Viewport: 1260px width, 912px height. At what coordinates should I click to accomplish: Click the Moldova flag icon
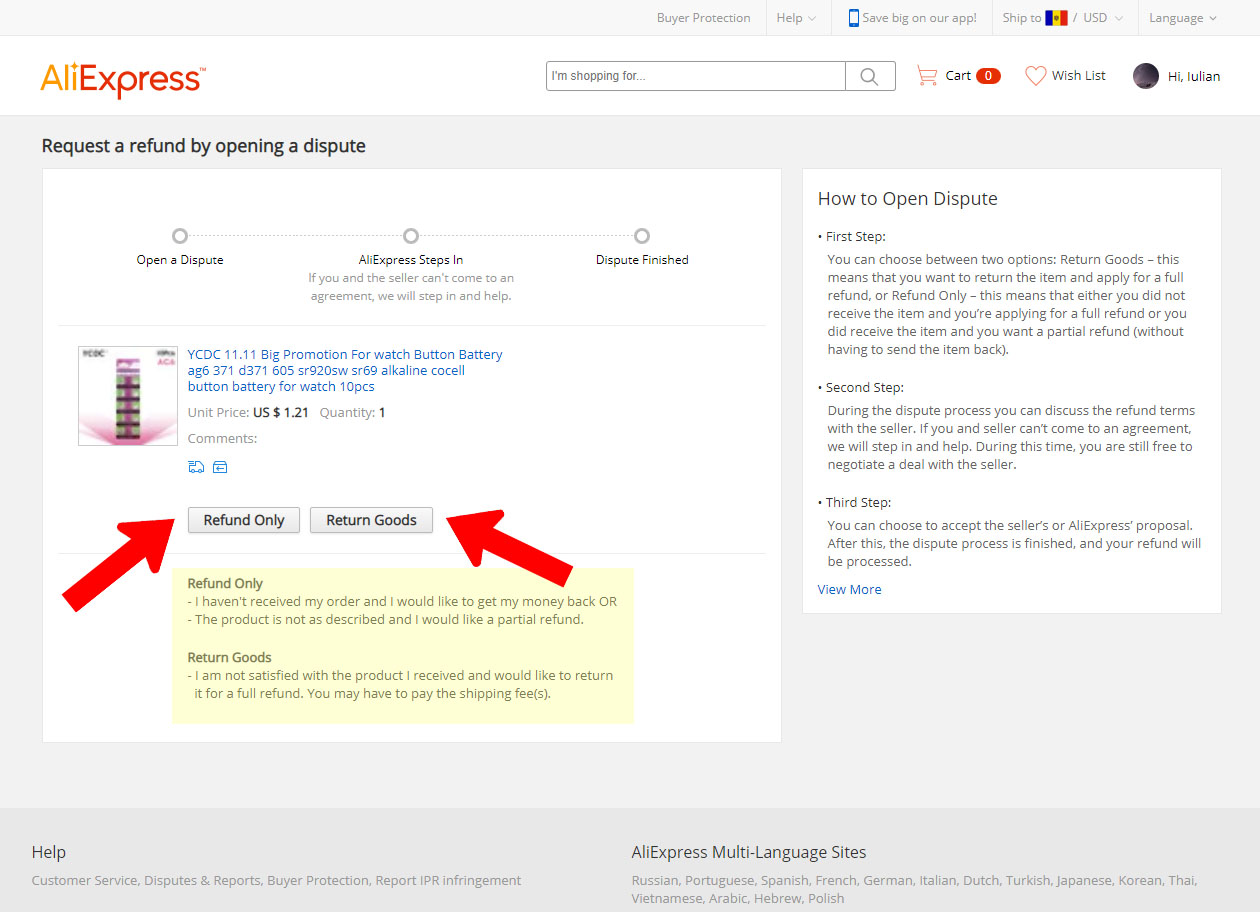[1056, 18]
